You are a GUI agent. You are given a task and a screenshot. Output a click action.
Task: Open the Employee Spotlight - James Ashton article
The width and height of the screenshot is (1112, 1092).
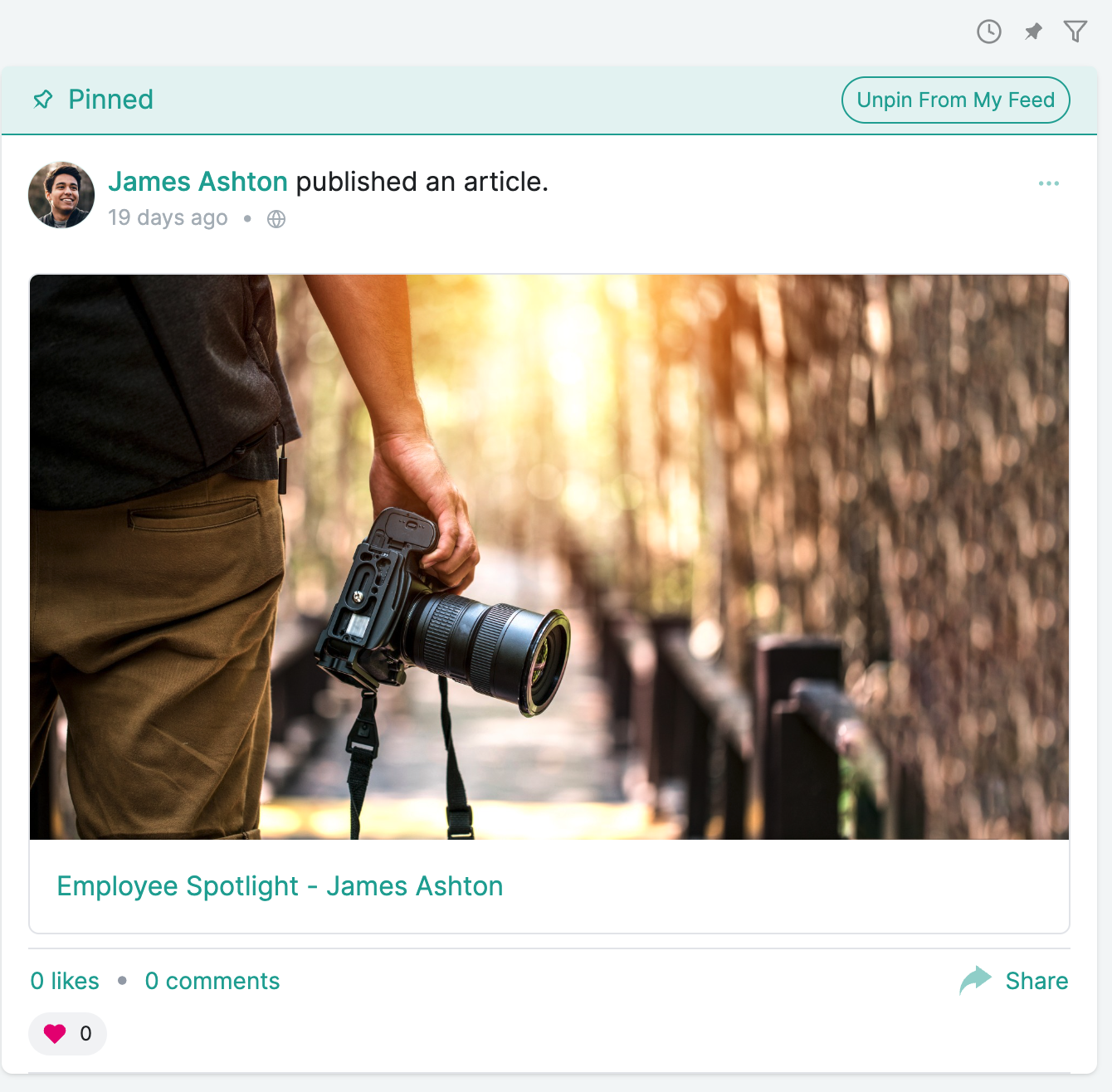pyautogui.click(x=280, y=886)
